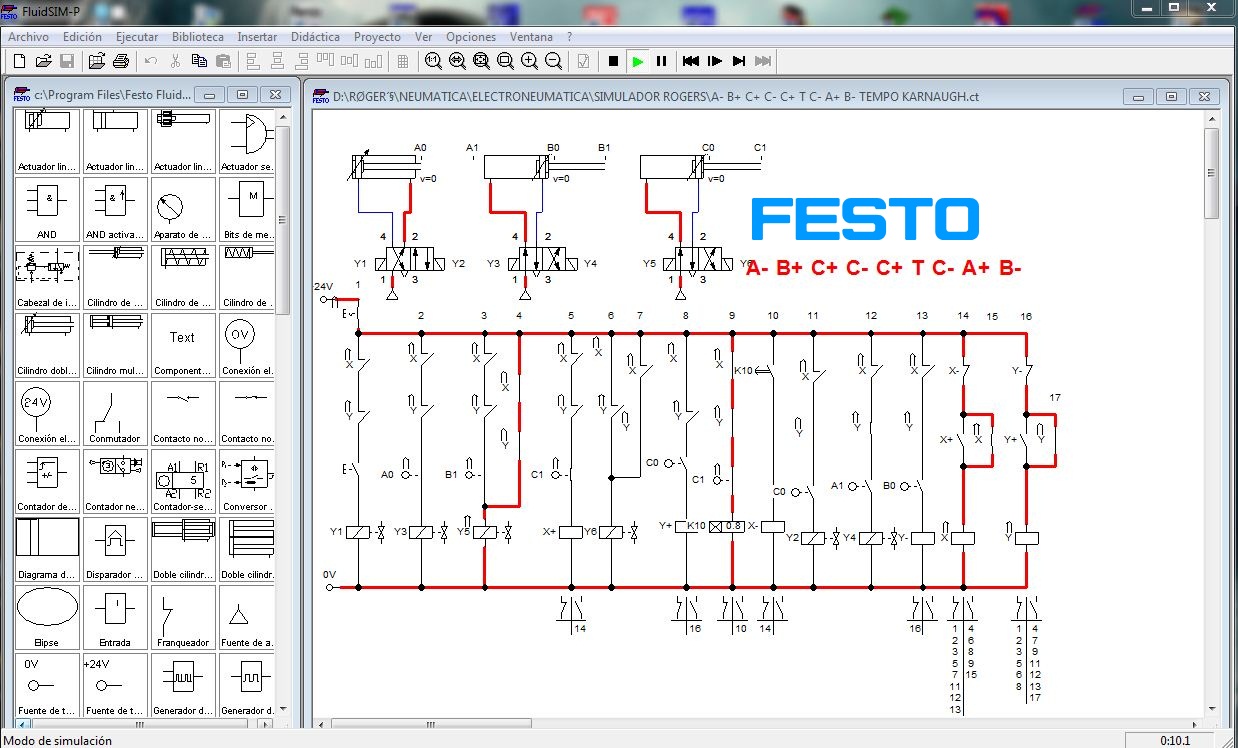Select the Franqueador component
The image size is (1238, 748).
click(183, 617)
